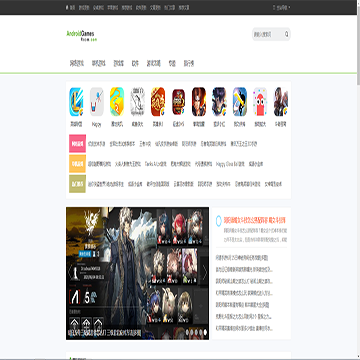Open the armored warrior game icon at row end
This screenshot has width=360, height=360.
pyautogui.click(x=281, y=102)
